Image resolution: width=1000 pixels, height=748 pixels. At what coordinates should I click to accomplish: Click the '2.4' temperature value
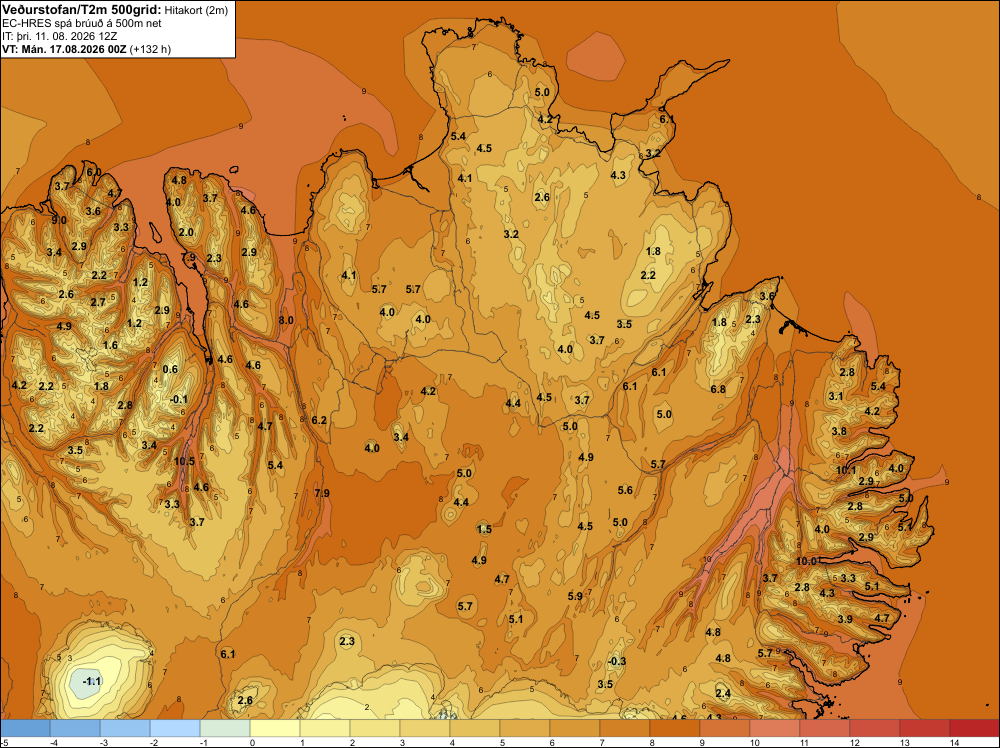[723, 693]
